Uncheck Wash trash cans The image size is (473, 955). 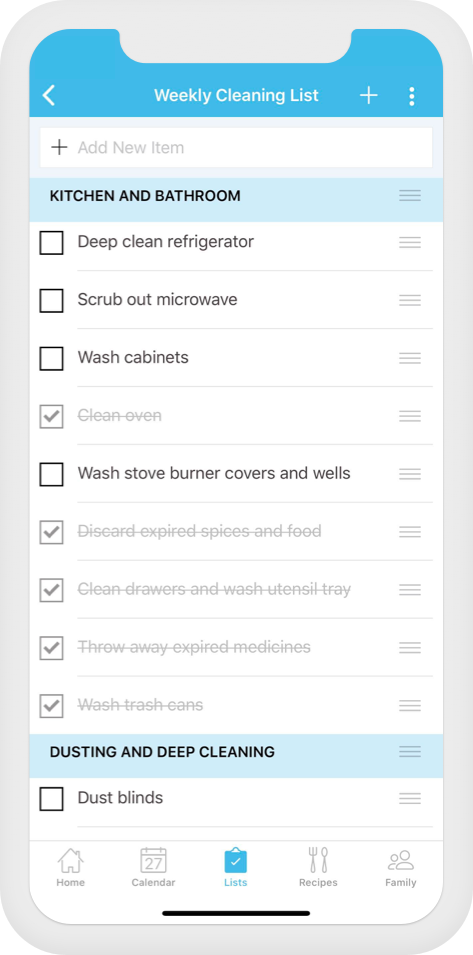coord(51,705)
